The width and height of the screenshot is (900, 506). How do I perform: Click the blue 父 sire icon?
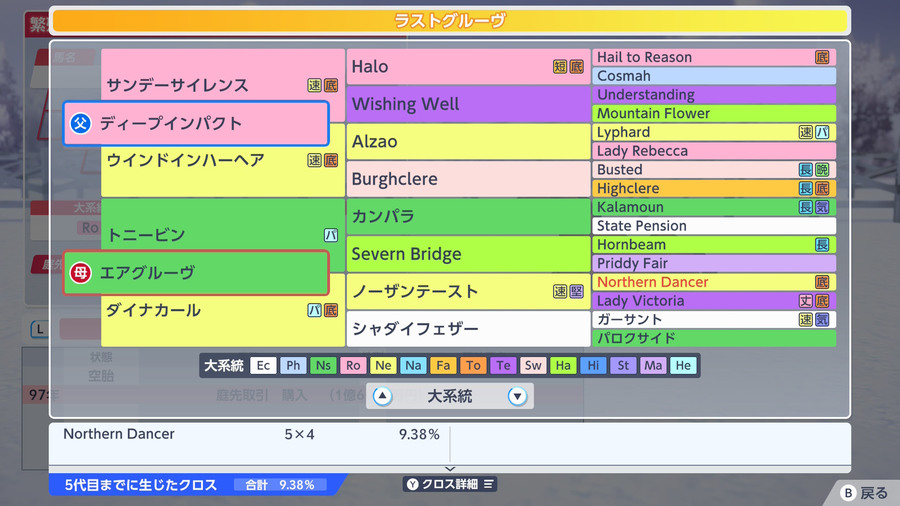point(80,123)
